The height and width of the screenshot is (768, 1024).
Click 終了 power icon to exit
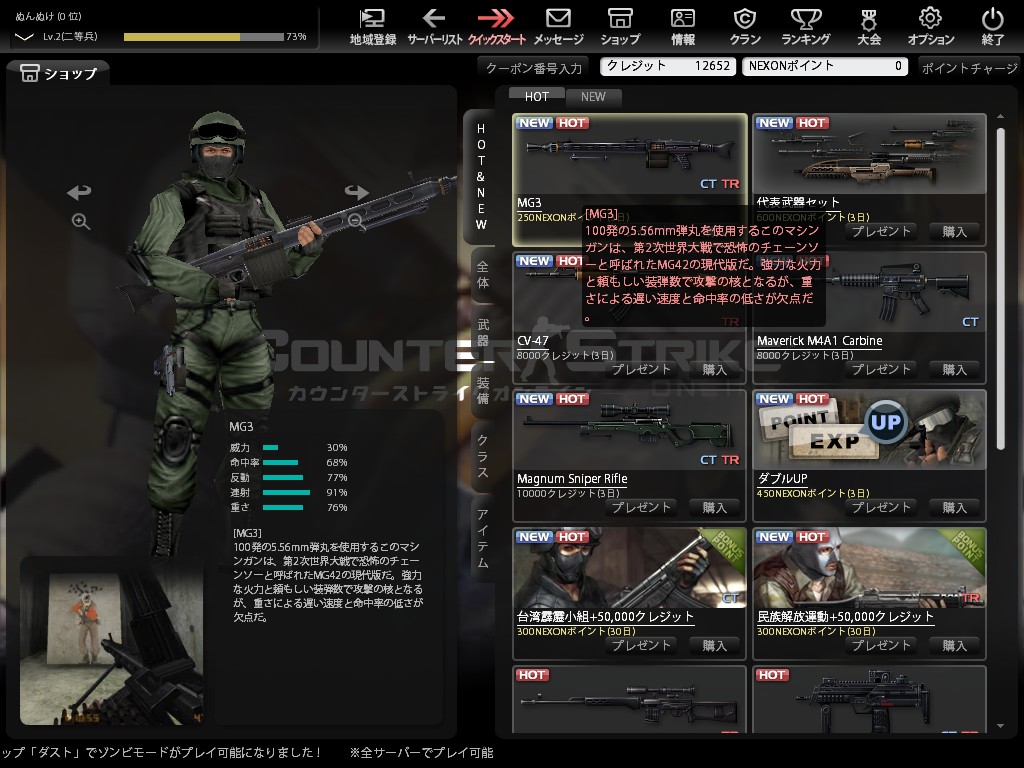[x=993, y=26]
